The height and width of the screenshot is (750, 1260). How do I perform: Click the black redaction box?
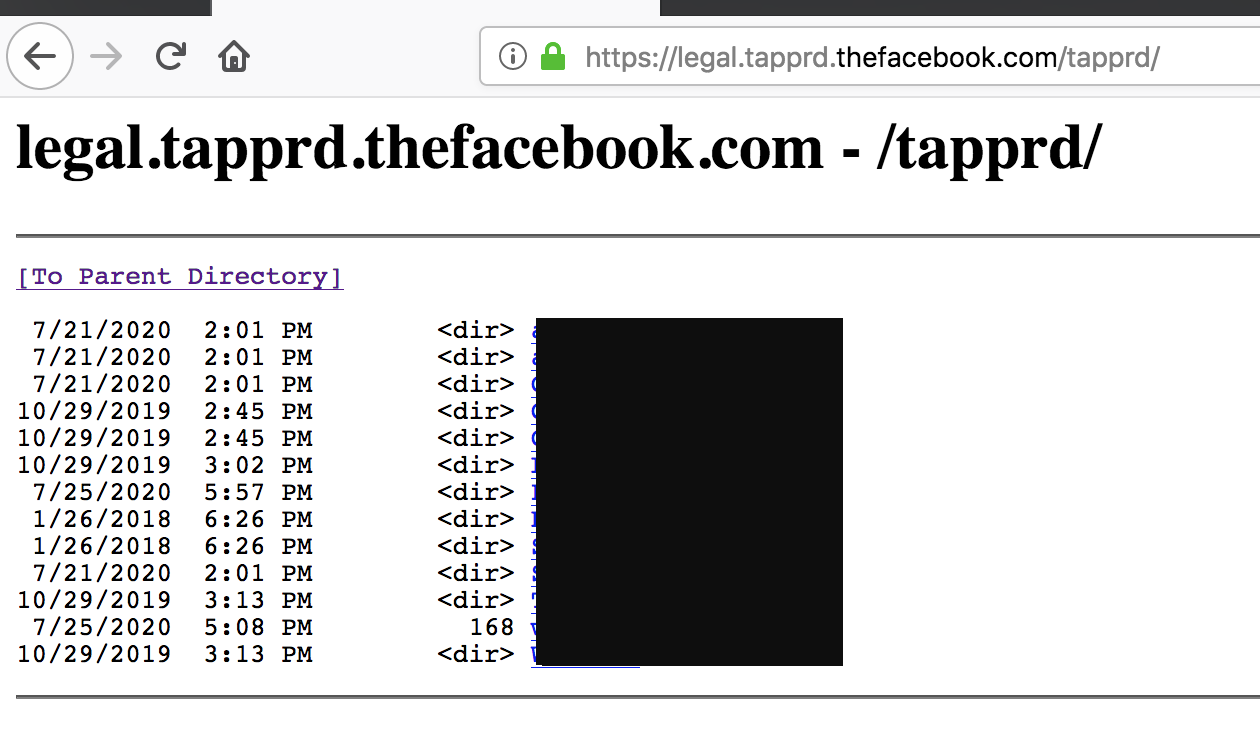[x=689, y=492]
